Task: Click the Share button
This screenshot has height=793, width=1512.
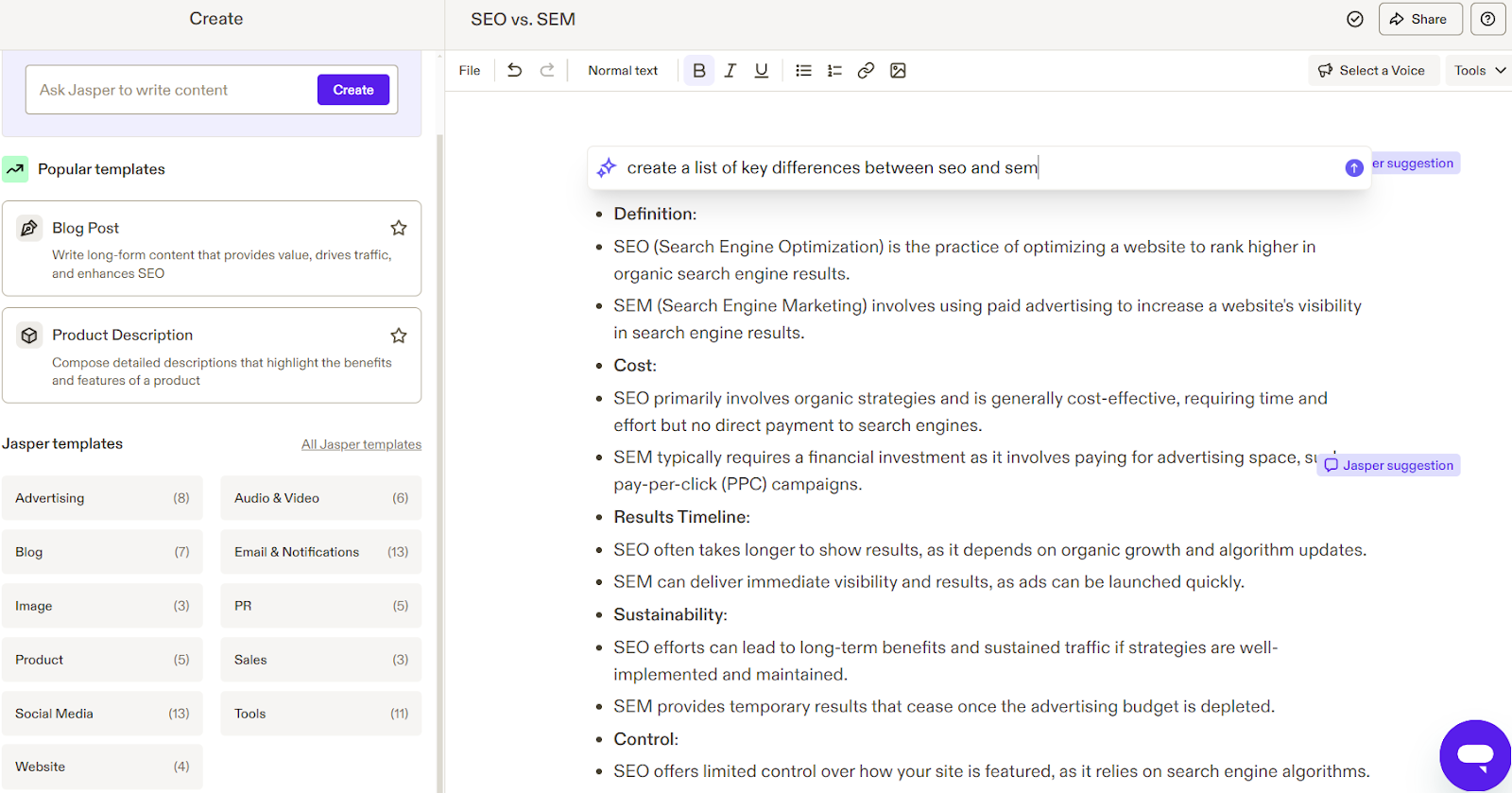Action: [x=1420, y=19]
